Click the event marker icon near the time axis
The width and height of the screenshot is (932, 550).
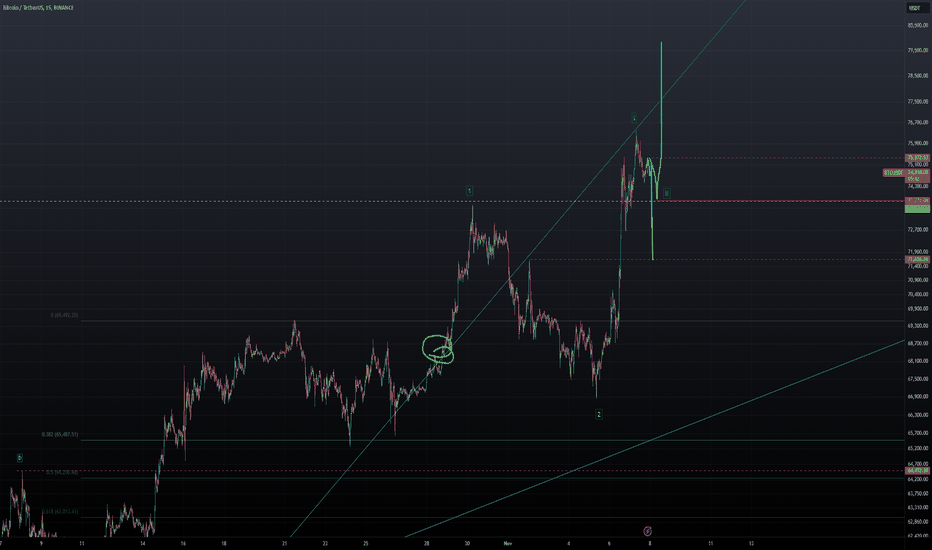pos(647,531)
